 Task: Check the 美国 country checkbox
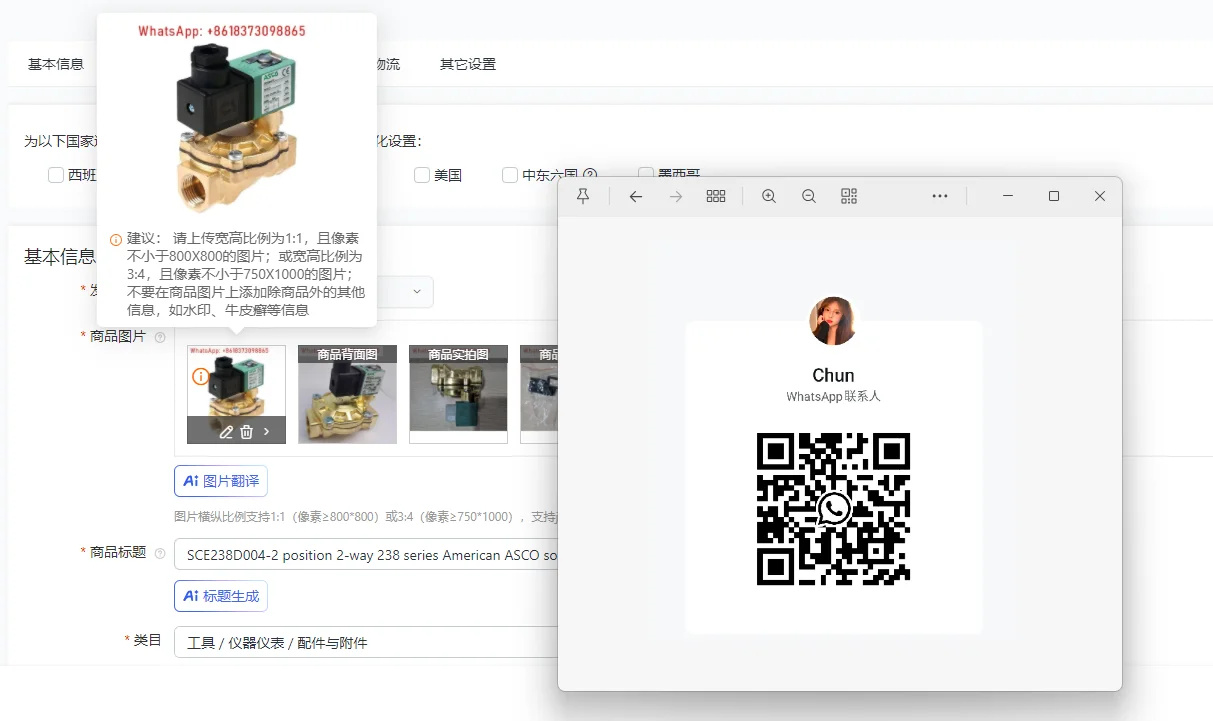pyautogui.click(x=422, y=176)
